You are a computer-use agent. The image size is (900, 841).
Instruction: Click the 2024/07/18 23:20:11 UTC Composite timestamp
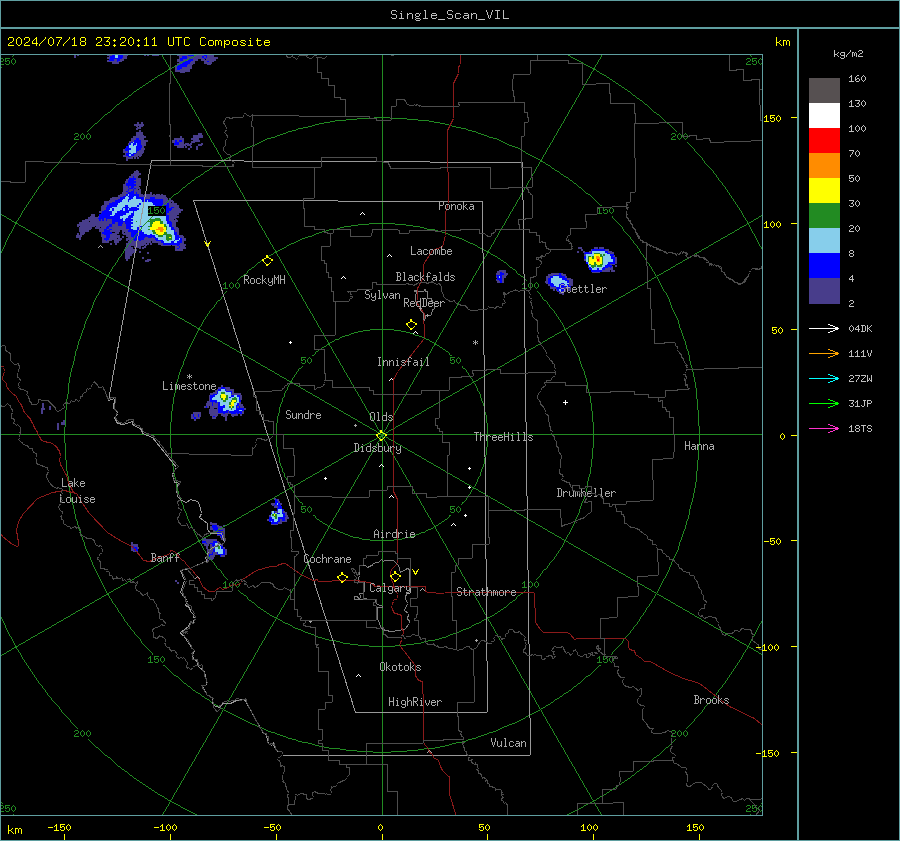[138, 42]
